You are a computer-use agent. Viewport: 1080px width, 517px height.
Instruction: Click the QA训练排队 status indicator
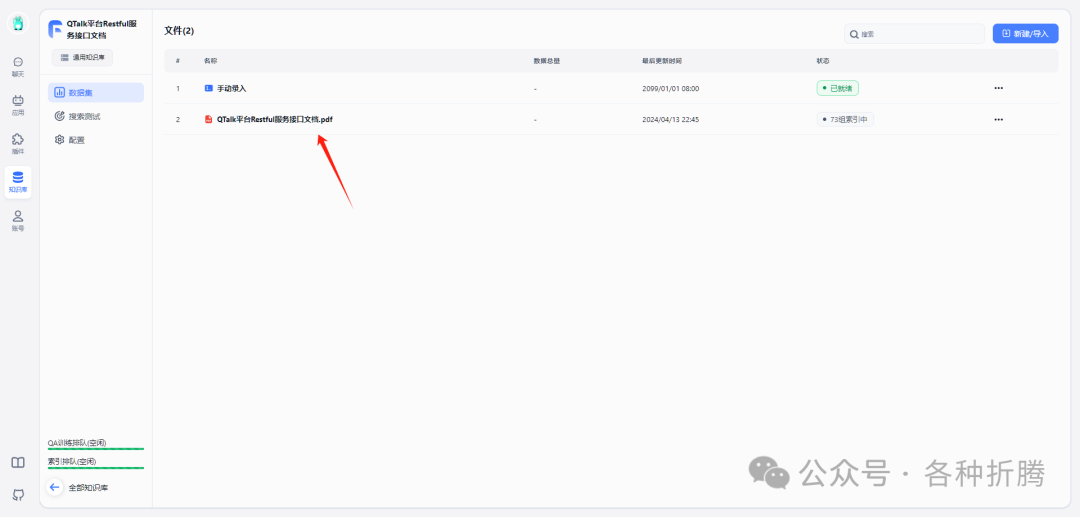click(95, 443)
